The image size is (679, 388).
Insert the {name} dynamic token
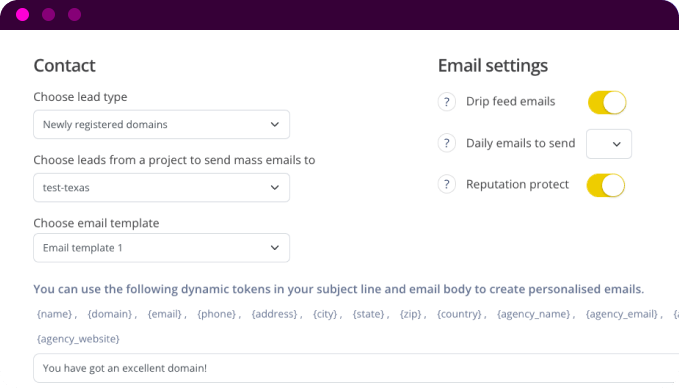point(54,314)
